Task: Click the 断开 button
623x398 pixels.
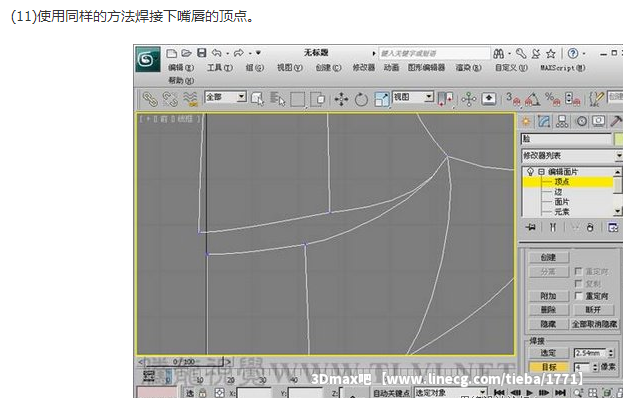Action: [x=593, y=309]
